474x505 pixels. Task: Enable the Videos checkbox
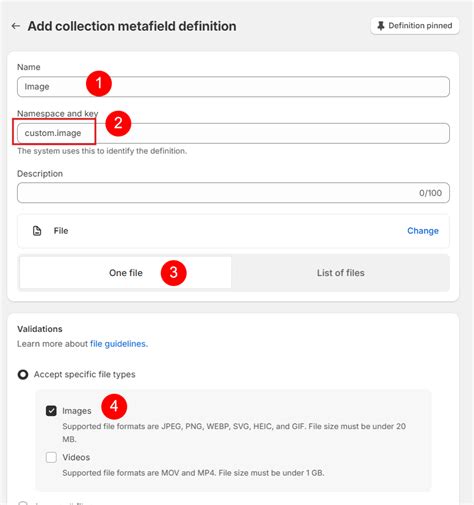(51, 457)
